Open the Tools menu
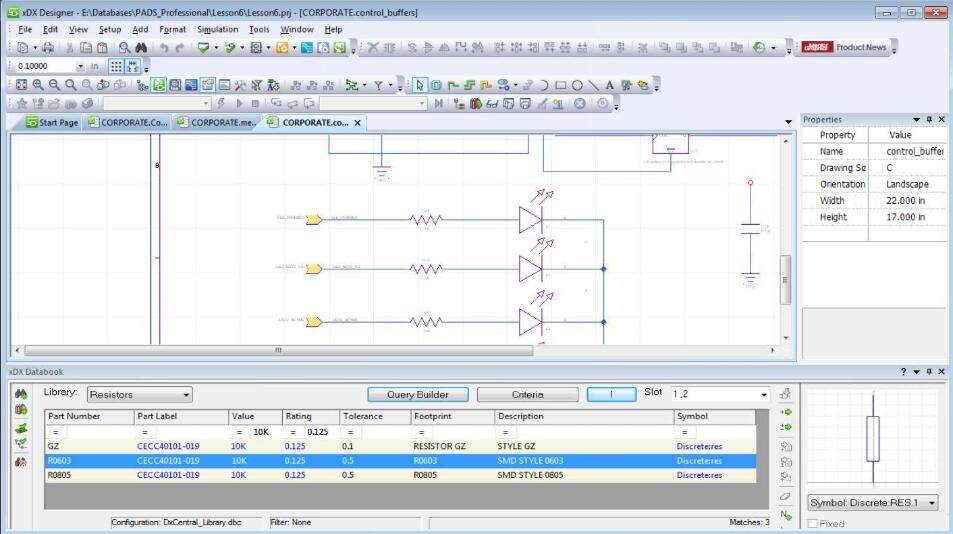The height and width of the screenshot is (534, 953). pyautogui.click(x=259, y=29)
